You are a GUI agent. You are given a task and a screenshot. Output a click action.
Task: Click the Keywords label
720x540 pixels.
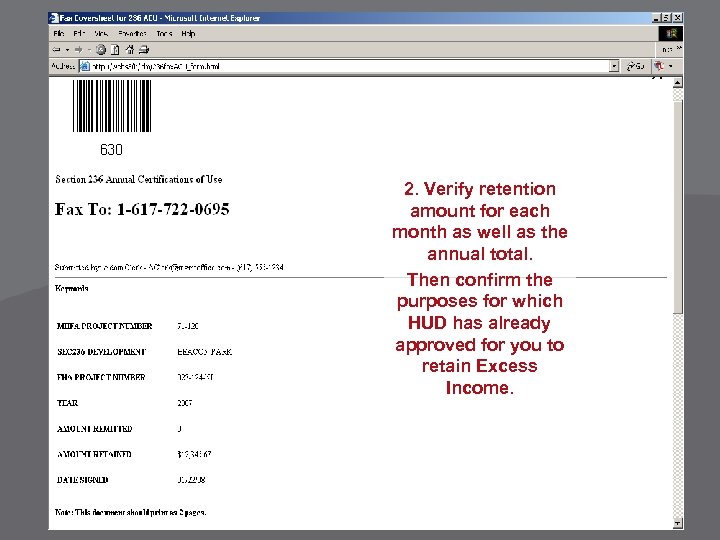coord(72,288)
